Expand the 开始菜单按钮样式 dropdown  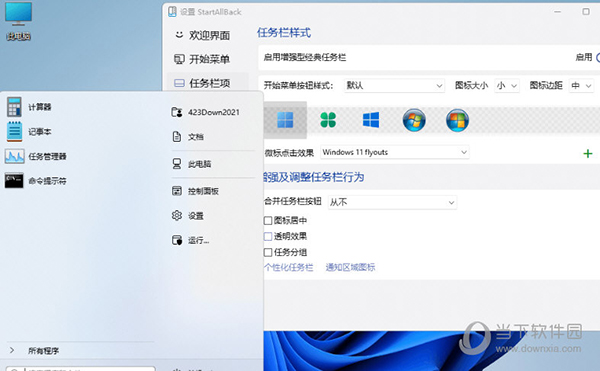(394, 85)
